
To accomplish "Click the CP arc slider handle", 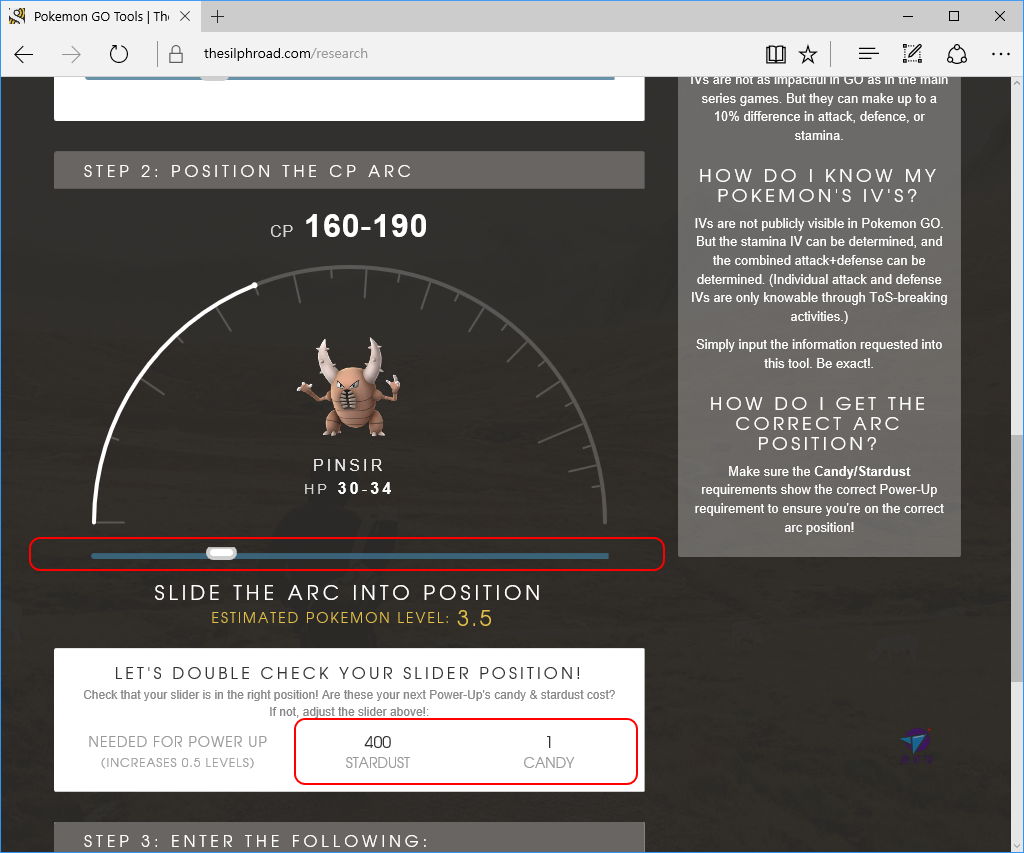I will (221, 553).
